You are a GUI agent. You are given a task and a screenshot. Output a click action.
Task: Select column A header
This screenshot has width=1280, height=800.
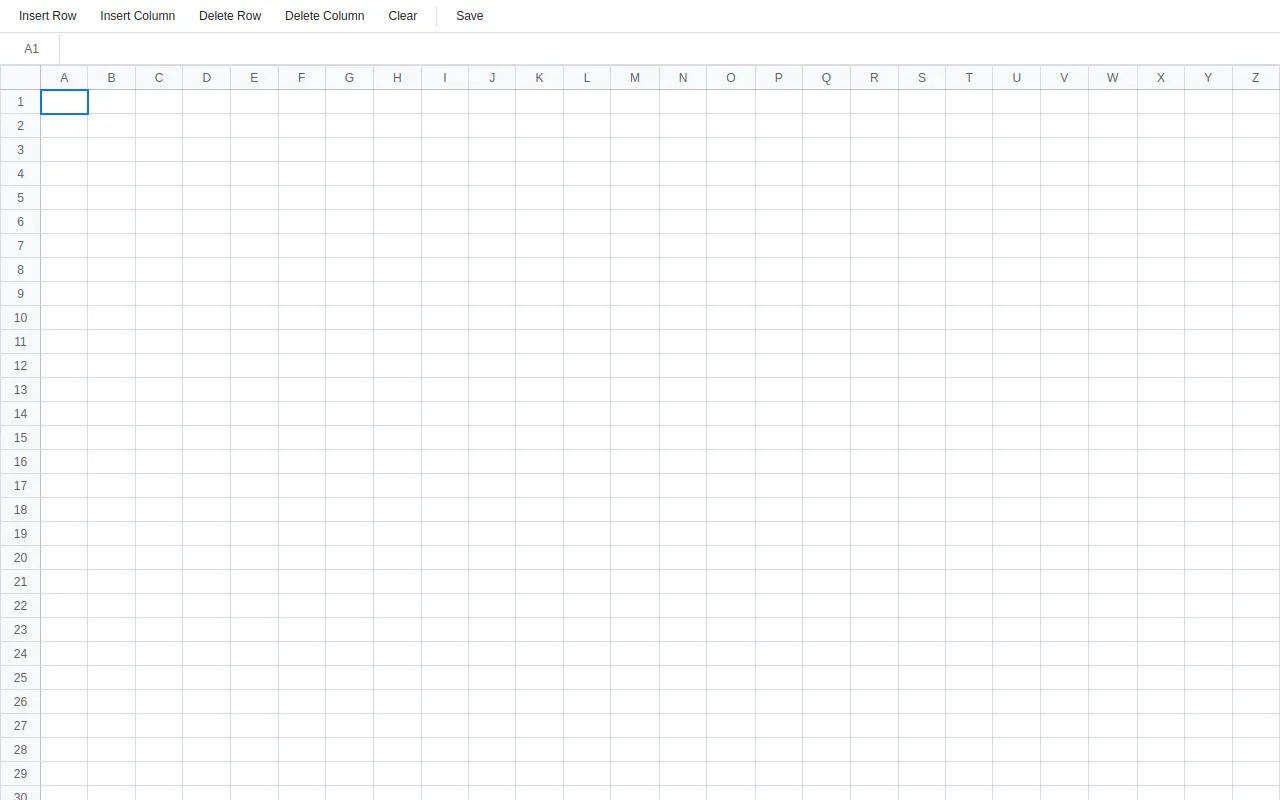click(64, 78)
